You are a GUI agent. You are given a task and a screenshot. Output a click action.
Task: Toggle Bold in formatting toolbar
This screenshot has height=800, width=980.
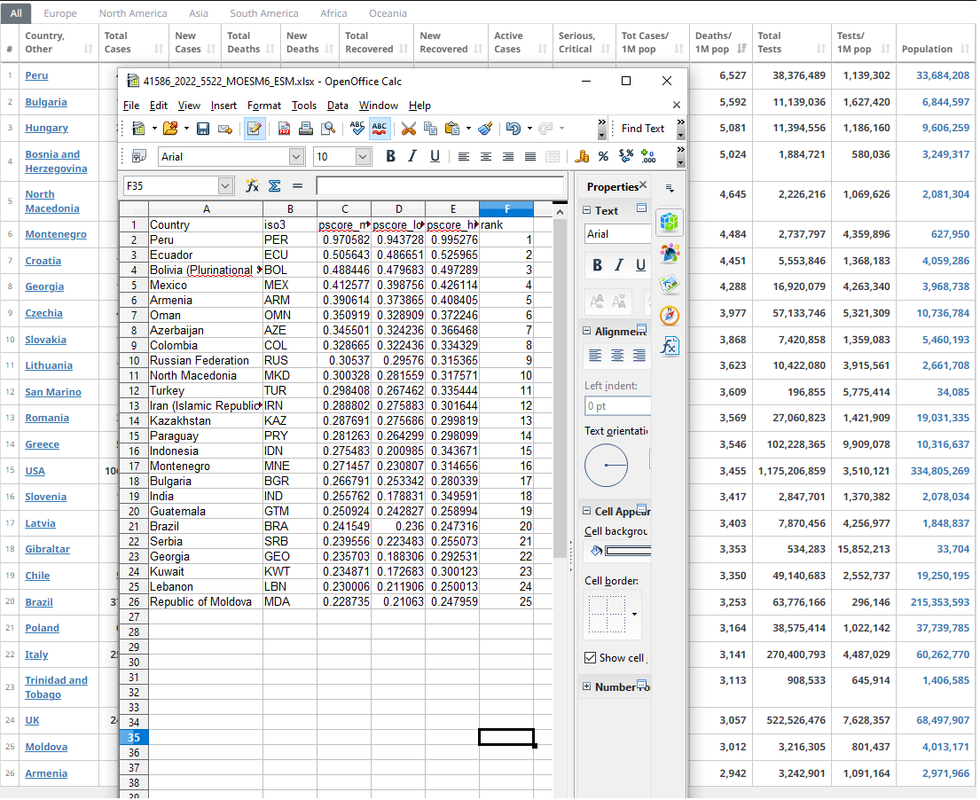pyautogui.click(x=391, y=156)
